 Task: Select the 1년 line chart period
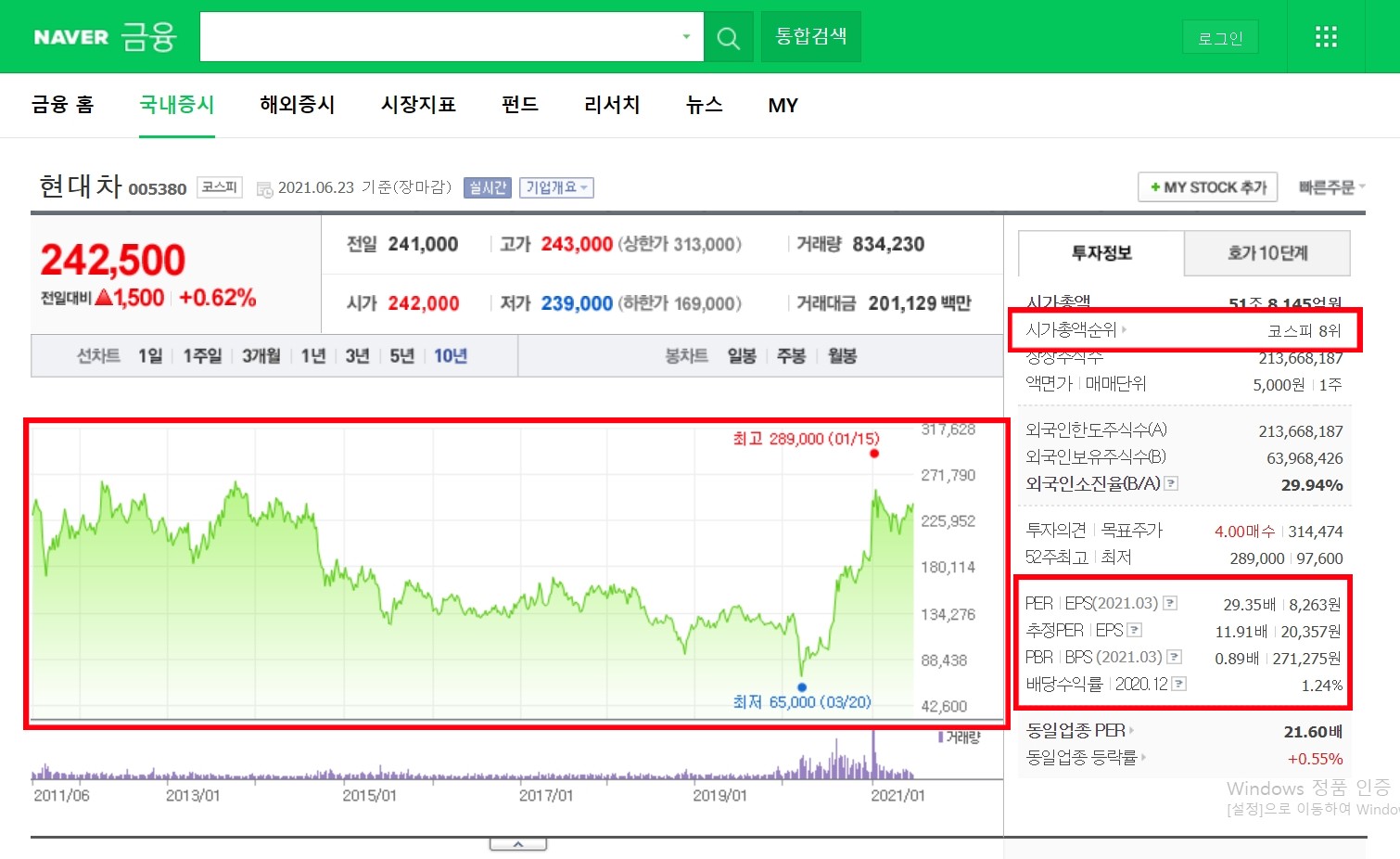point(313,356)
